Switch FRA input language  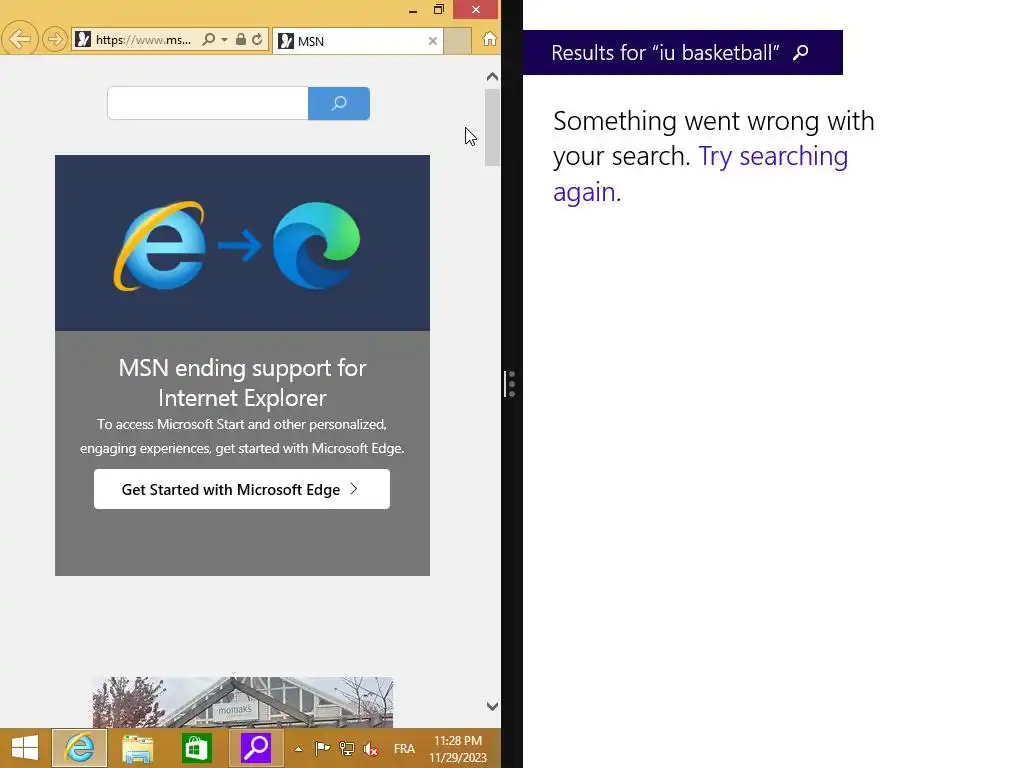point(404,749)
